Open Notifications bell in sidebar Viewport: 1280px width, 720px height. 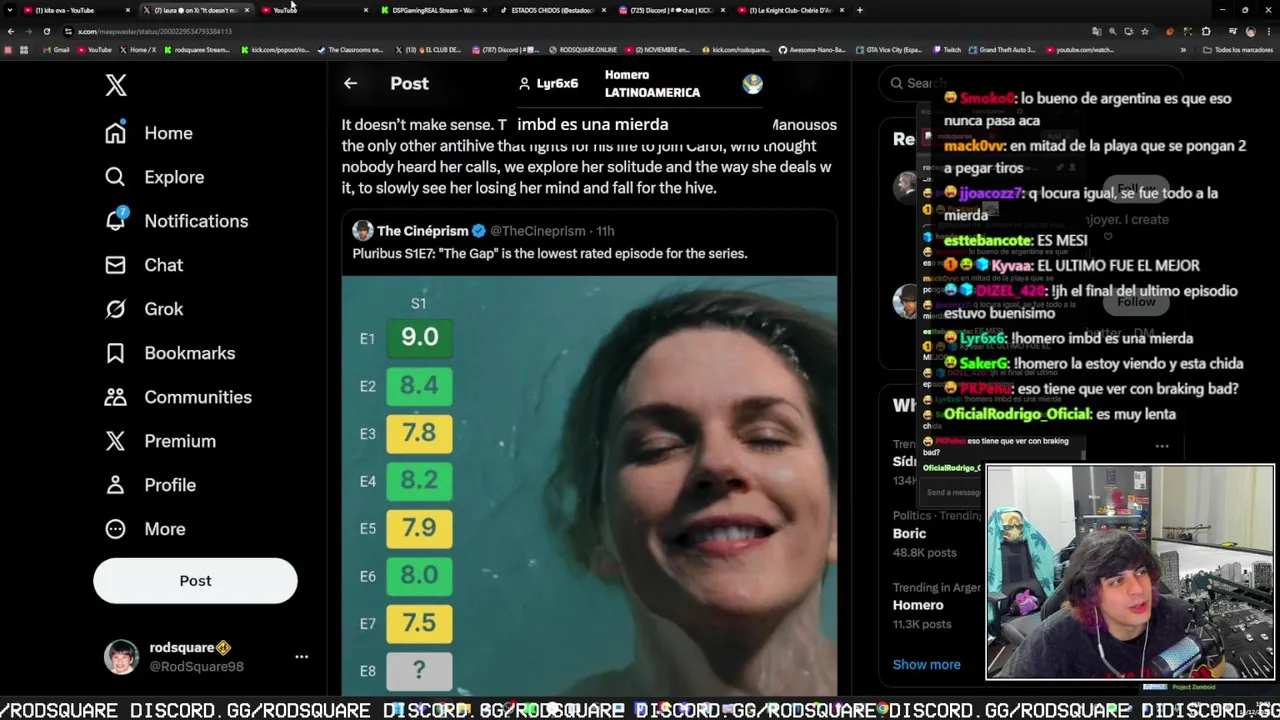click(x=177, y=221)
